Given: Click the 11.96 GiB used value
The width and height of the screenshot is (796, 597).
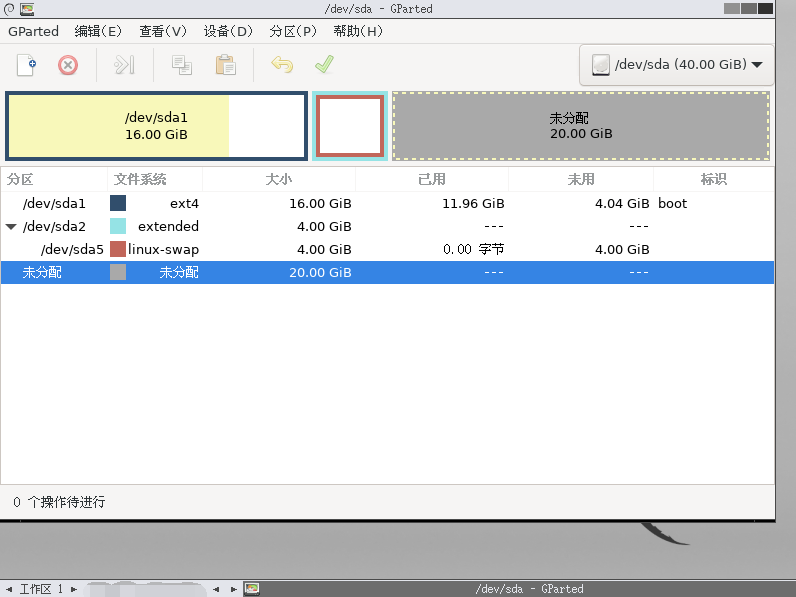Looking at the screenshot, I should (473, 204).
